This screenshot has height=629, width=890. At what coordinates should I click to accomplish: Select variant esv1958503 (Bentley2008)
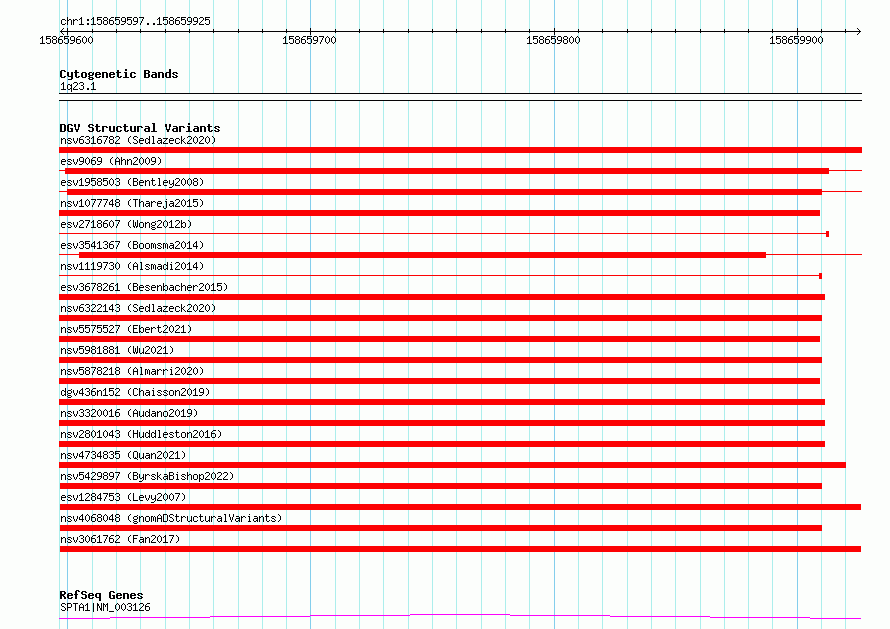point(132,182)
